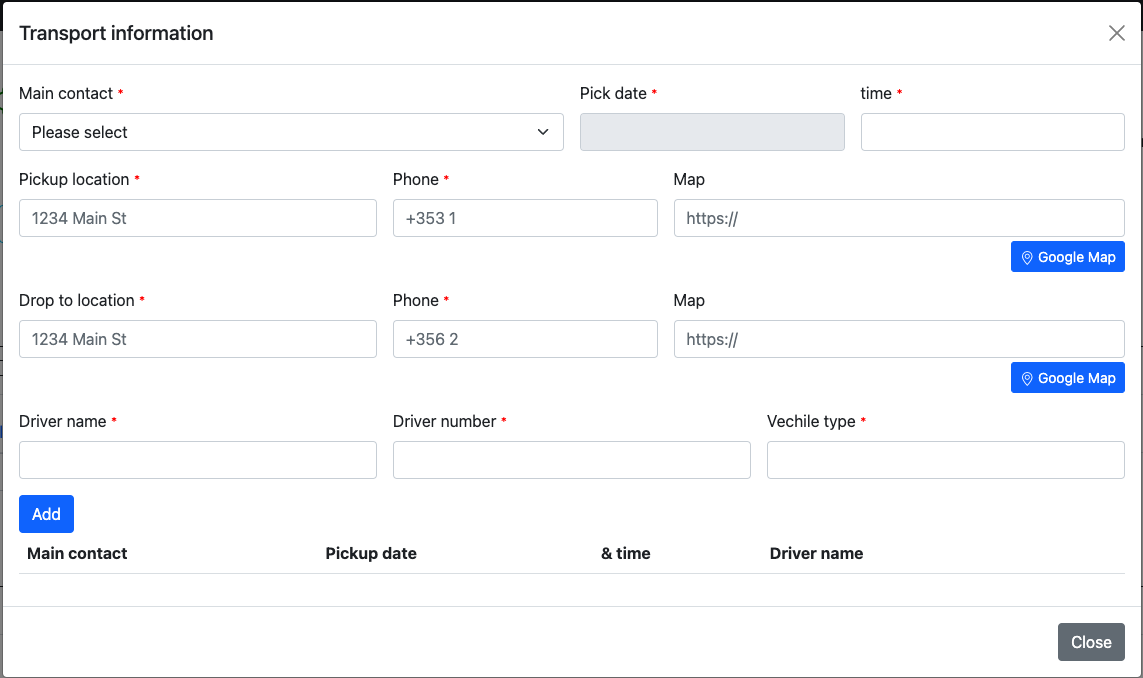Focus the time input field
Screen dimensions: 1143x678
[992, 132]
